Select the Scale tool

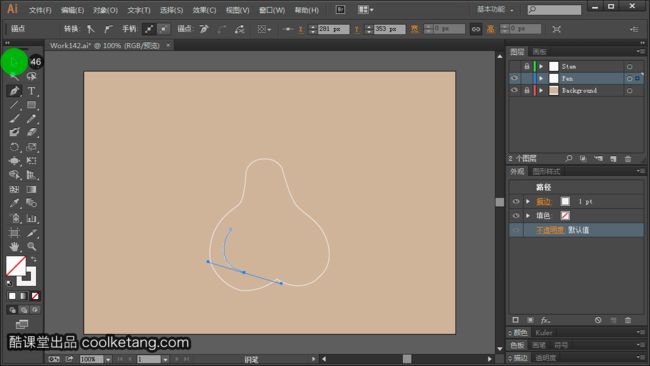pyautogui.click(x=32, y=147)
